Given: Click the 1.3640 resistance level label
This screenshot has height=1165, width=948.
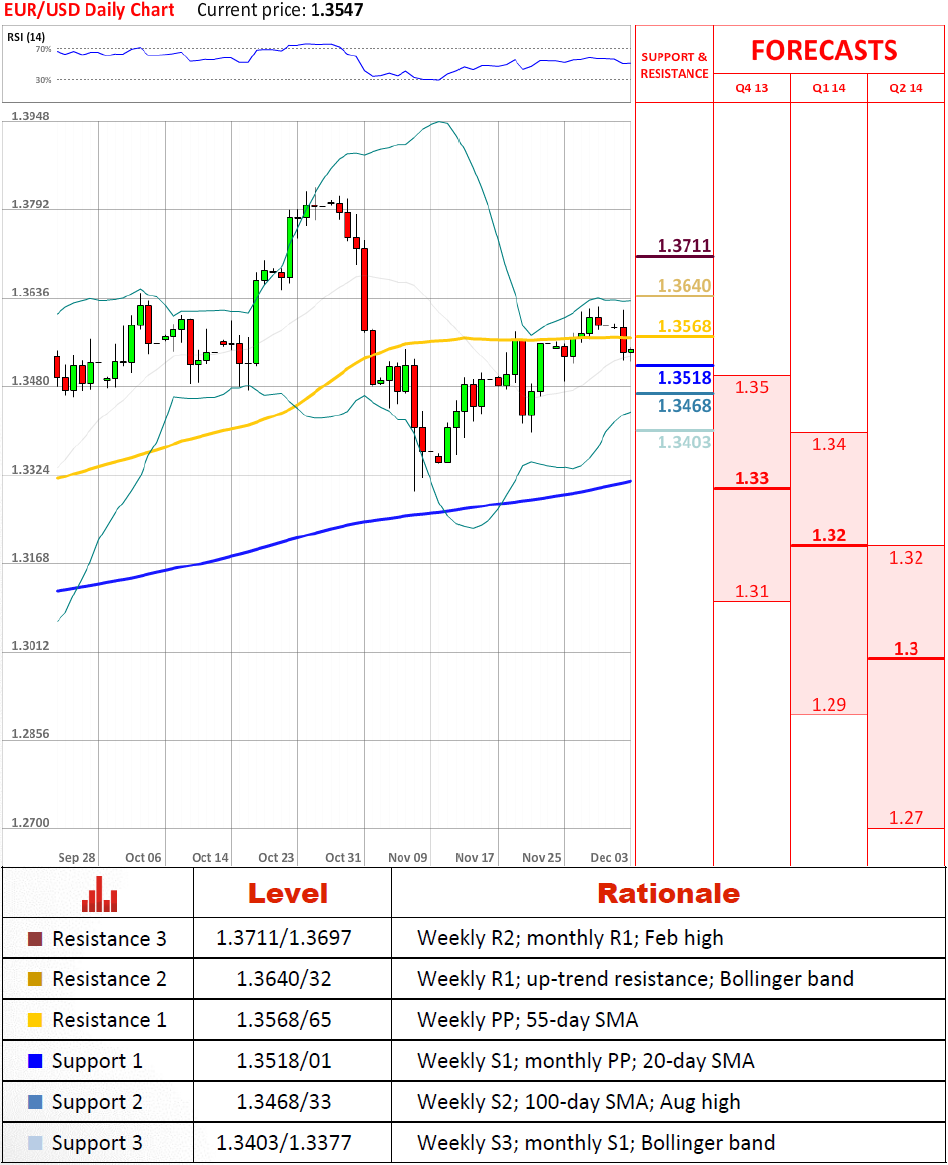Looking at the screenshot, I should [x=684, y=286].
